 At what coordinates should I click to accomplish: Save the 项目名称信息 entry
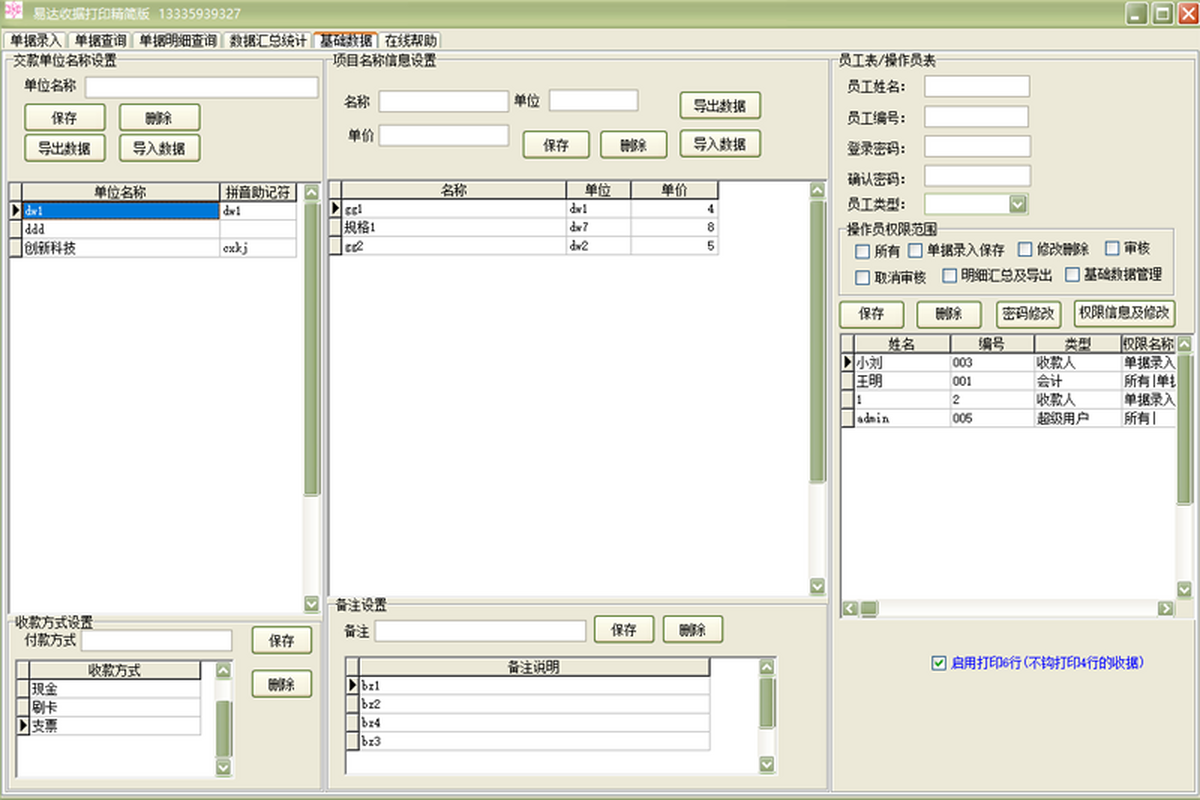tap(556, 145)
